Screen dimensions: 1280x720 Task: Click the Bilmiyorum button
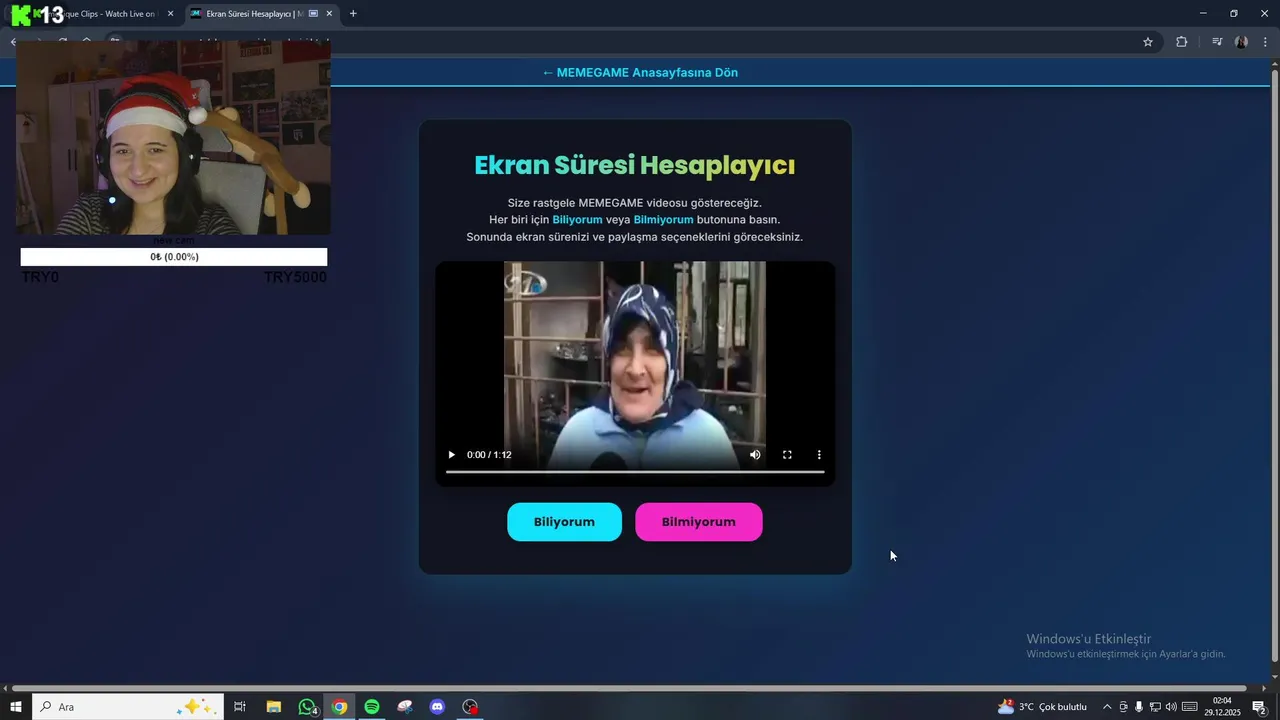[x=698, y=522]
